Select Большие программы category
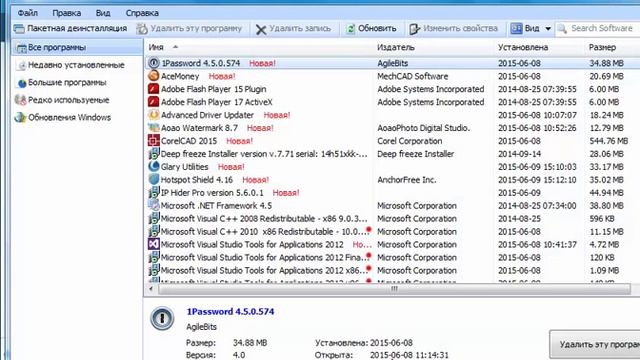640x360 pixels. coord(67,83)
